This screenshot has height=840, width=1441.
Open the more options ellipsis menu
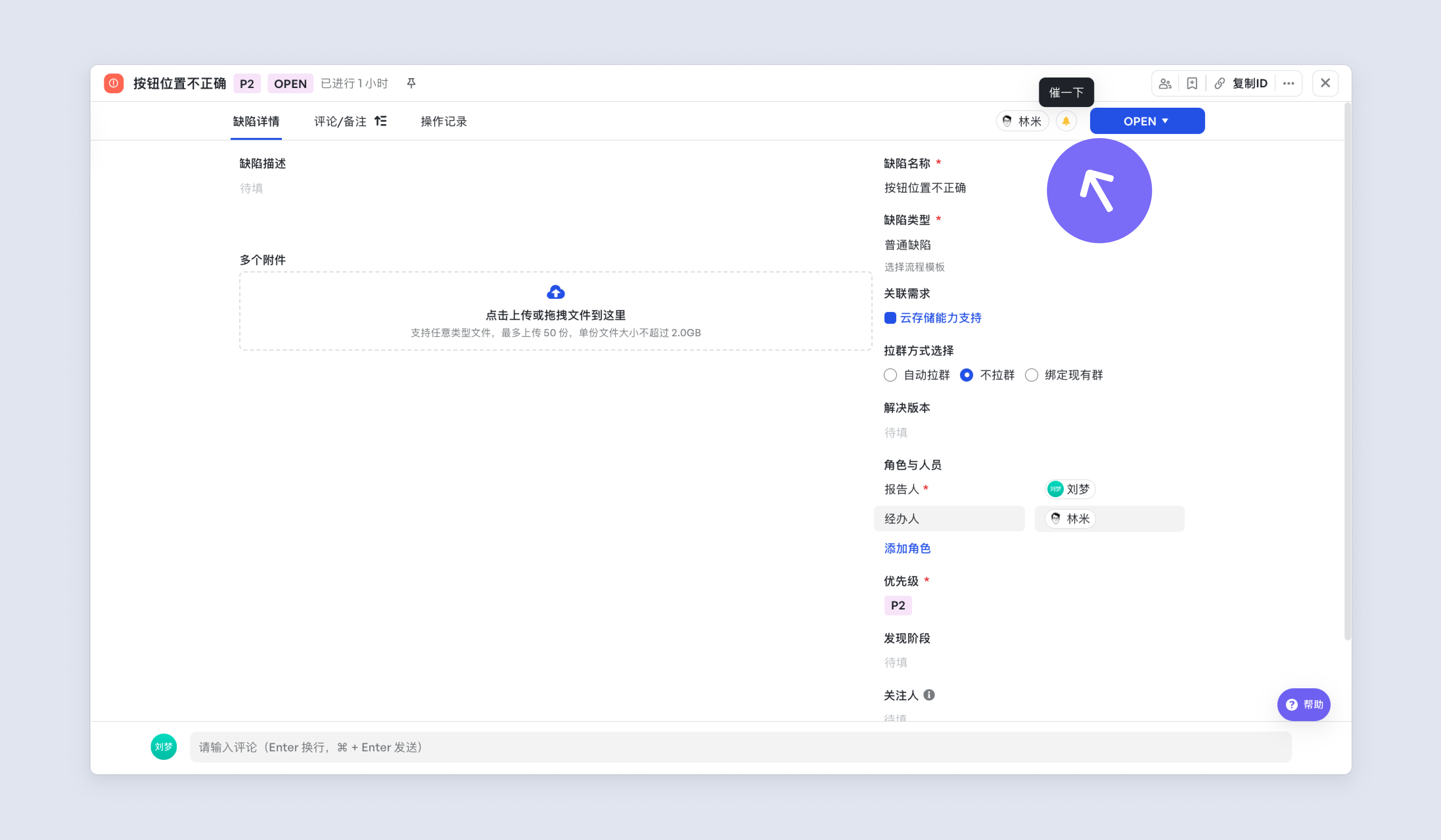(1288, 83)
